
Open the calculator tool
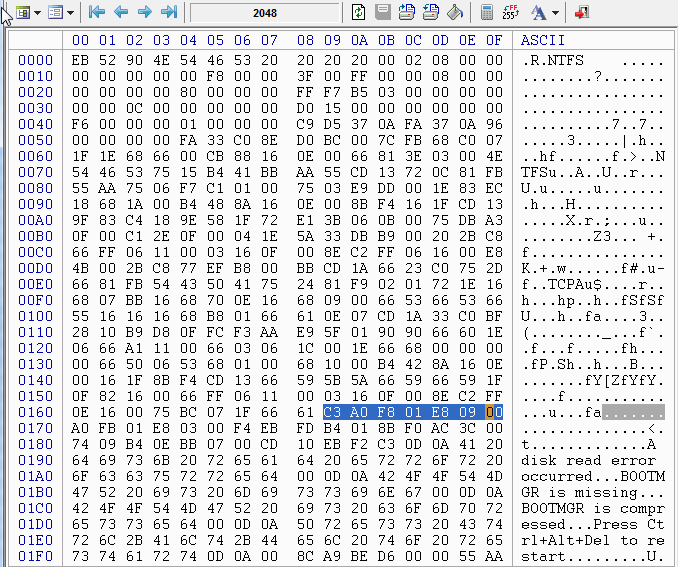coord(487,12)
